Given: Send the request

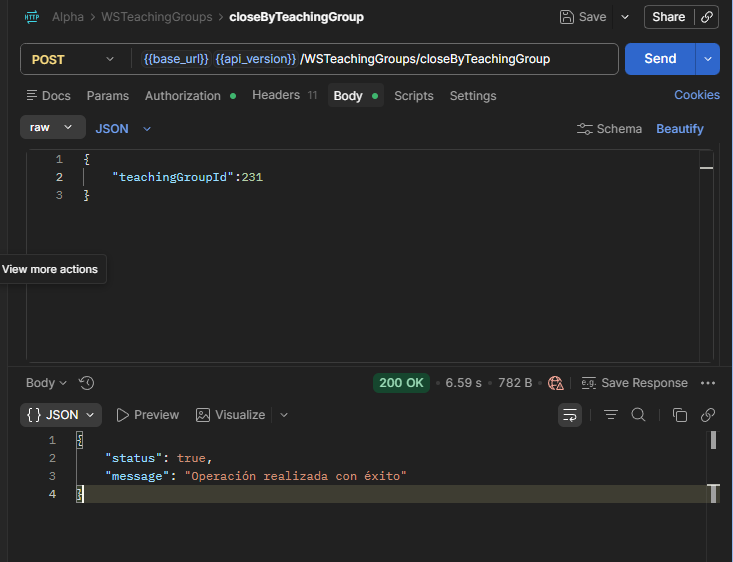Looking at the screenshot, I should [660, 59].
